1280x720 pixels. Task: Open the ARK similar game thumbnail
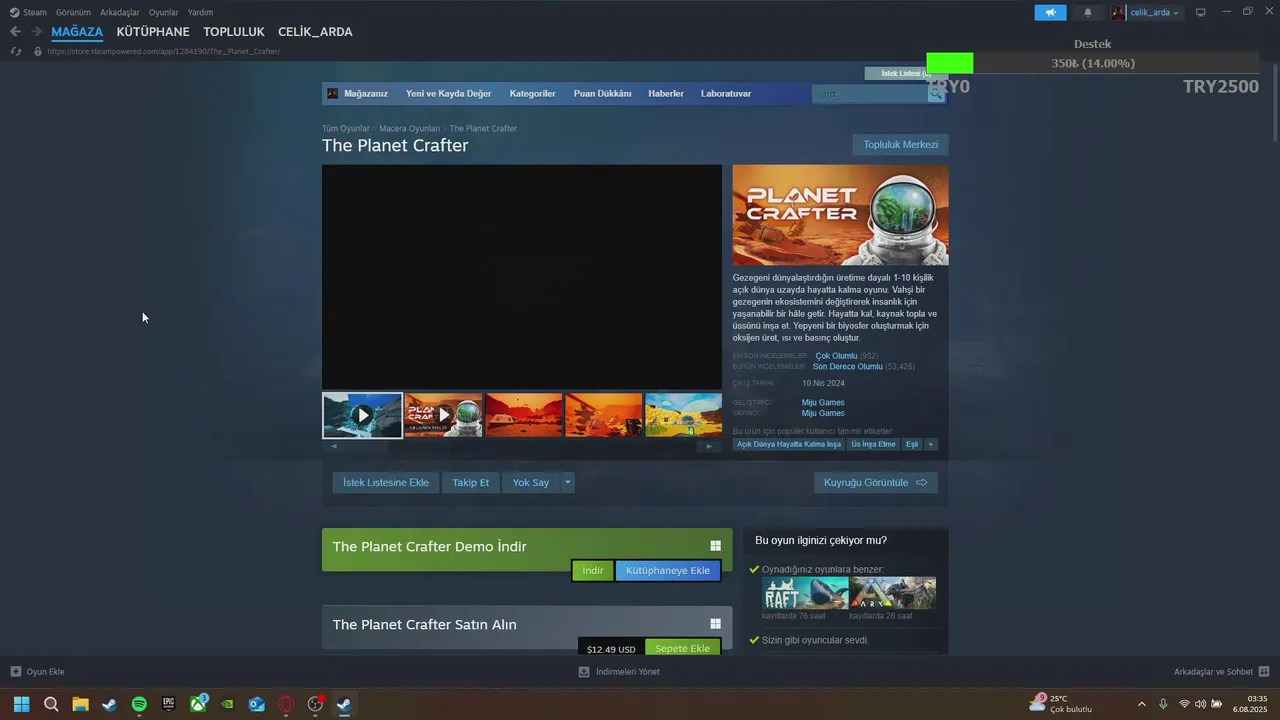click(x=893, y=593)
